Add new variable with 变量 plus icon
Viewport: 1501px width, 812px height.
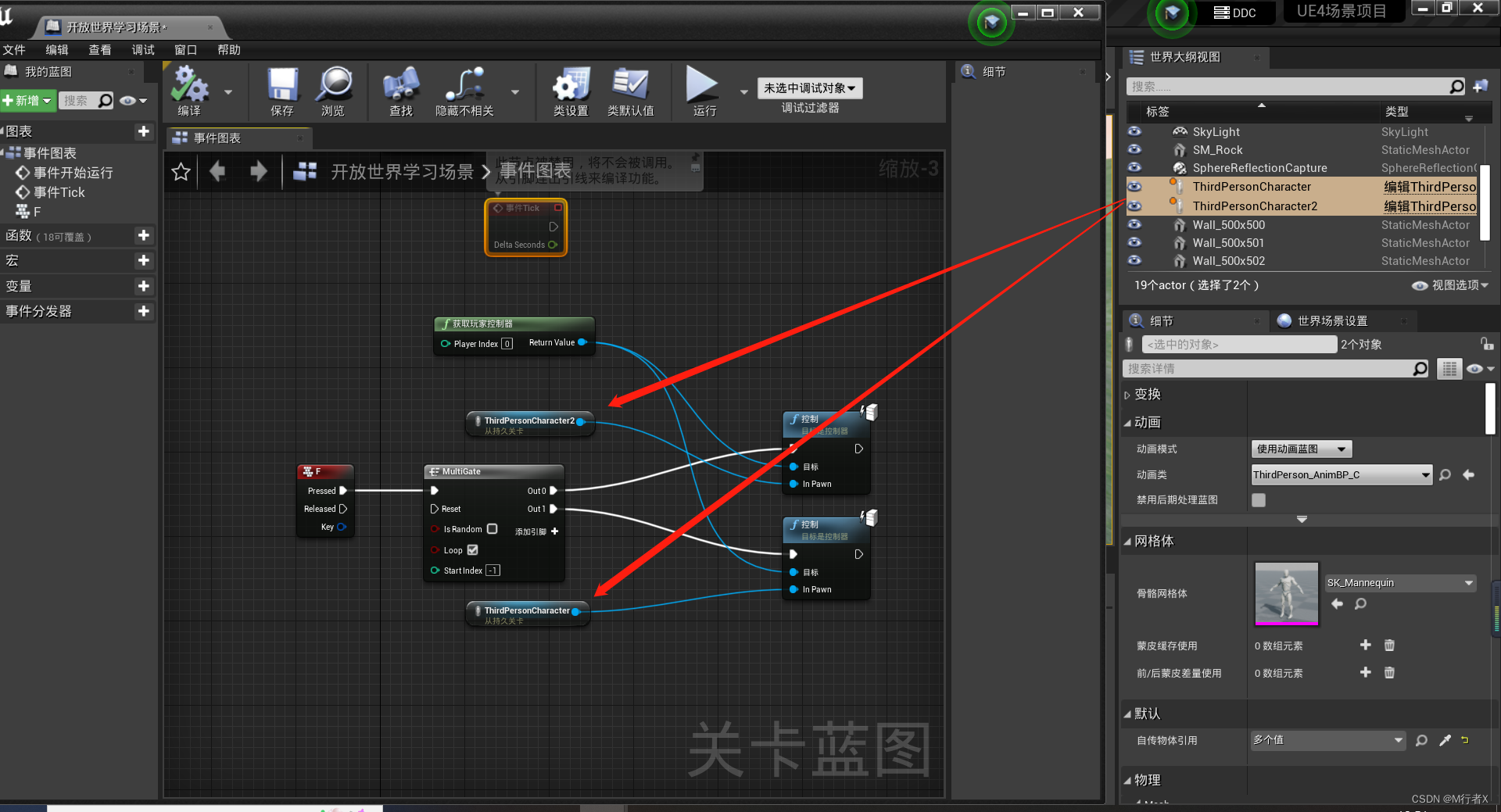[x=144, y=286]
